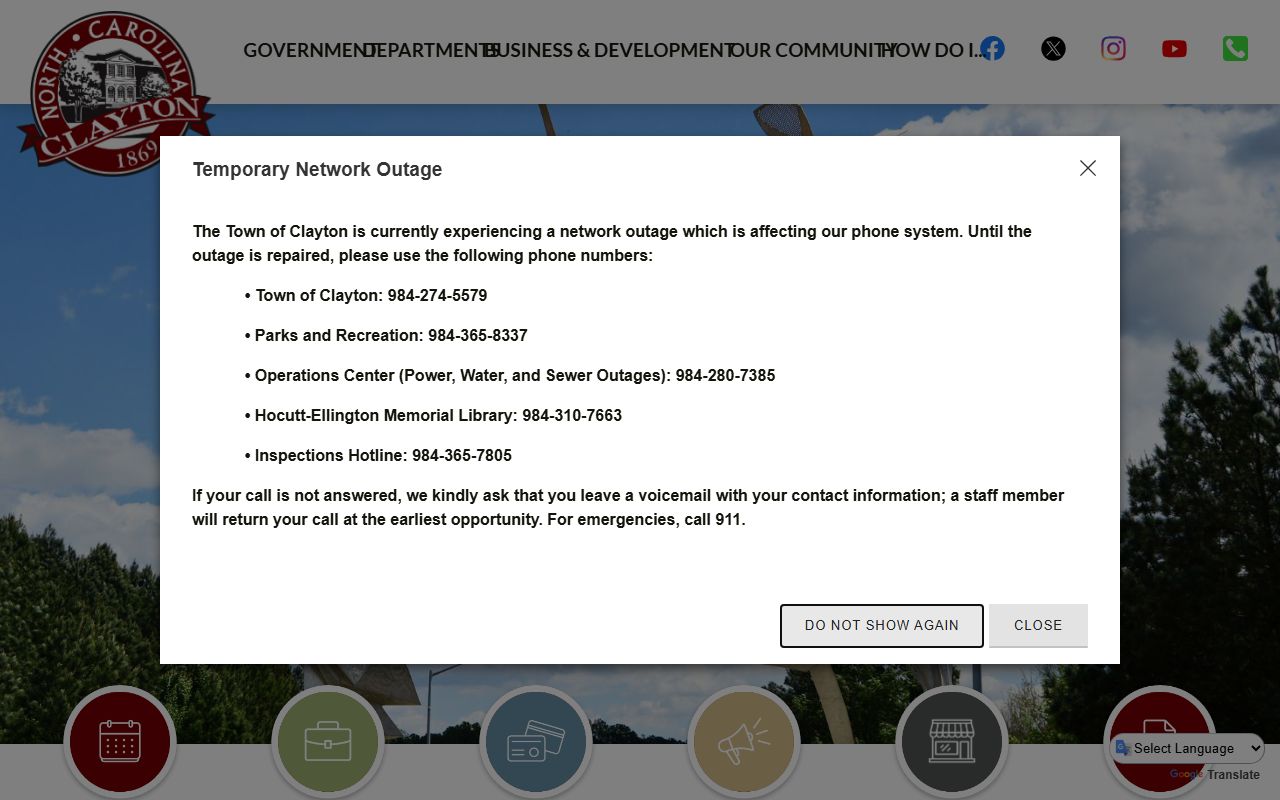Open the How Do I... menu

(933, 50)
